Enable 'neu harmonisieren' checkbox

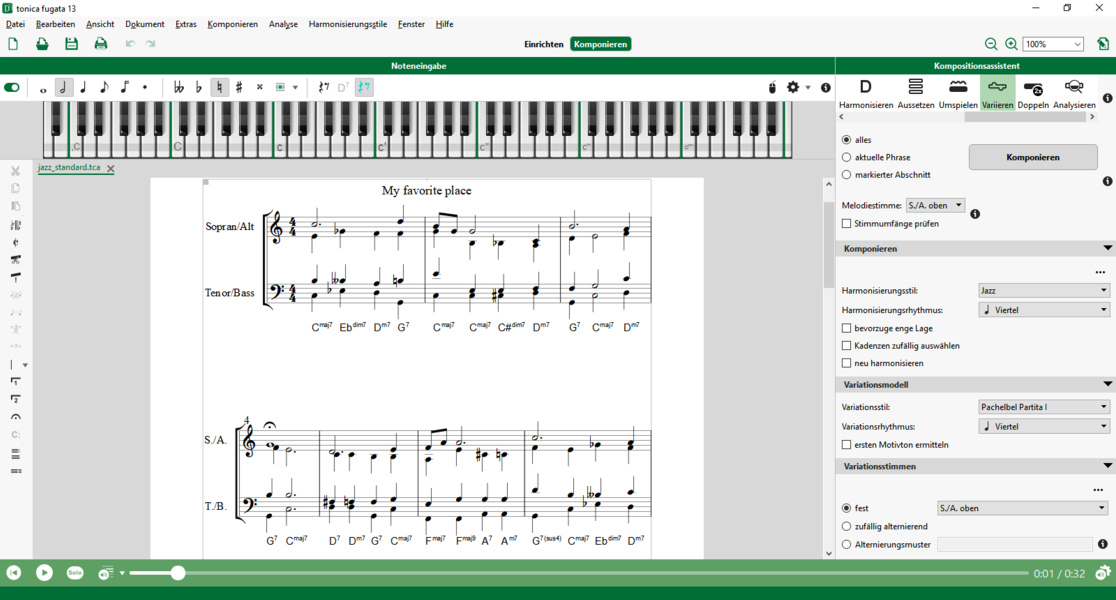click(x=846, y=363)
